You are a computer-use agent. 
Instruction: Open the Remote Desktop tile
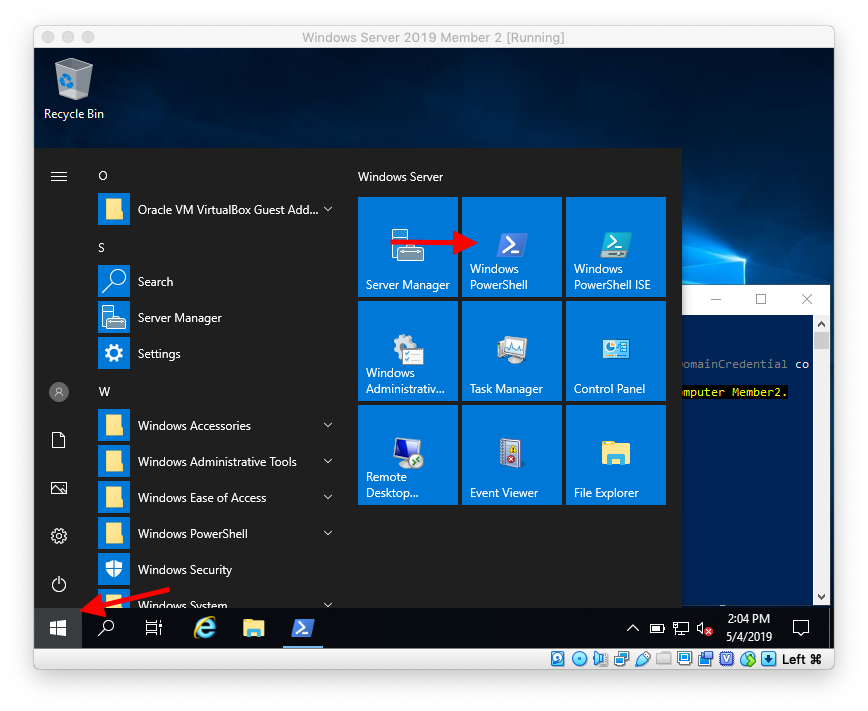[407, 455]
